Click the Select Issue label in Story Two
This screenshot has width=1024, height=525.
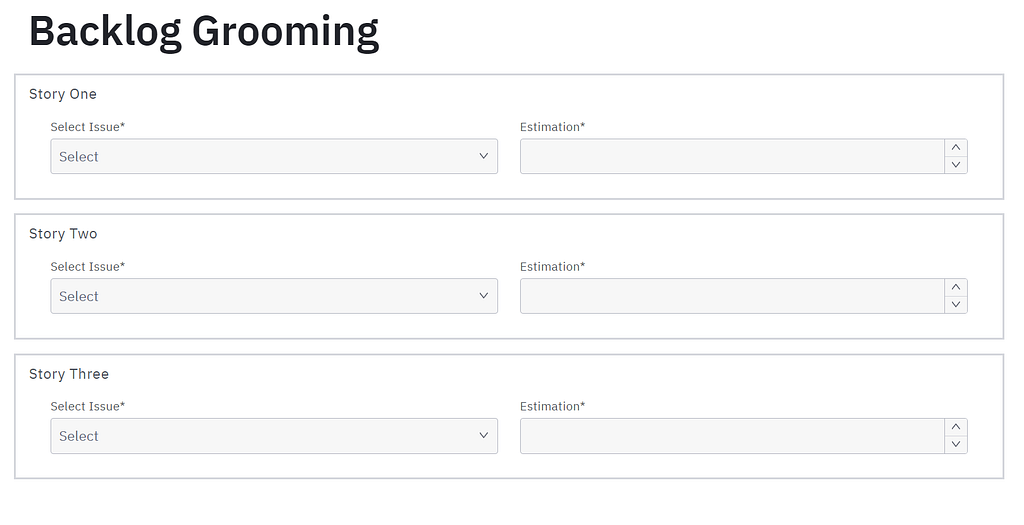pyautogui.click(x=88, y=266)
